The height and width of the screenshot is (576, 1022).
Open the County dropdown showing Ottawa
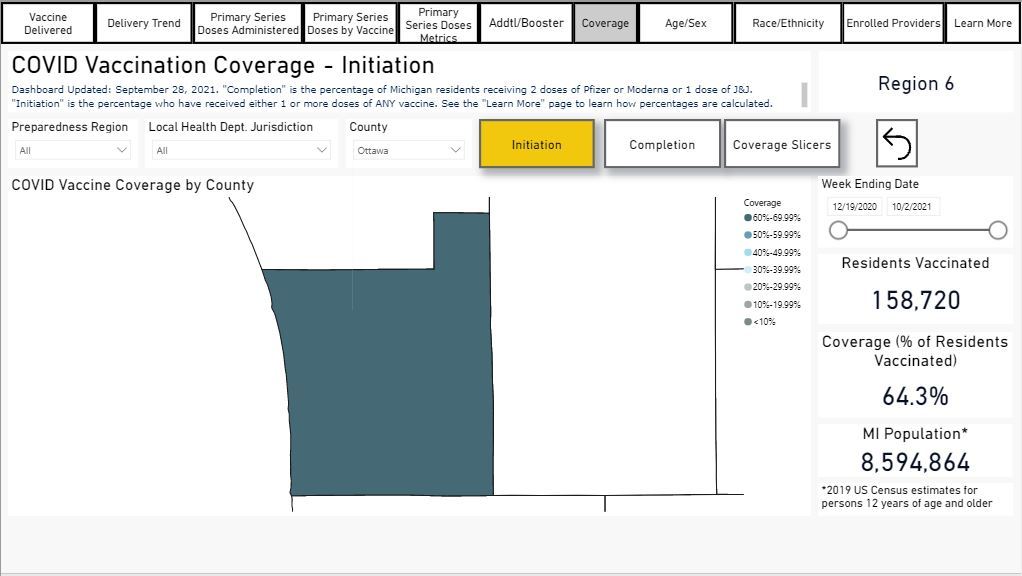(x=408, y=150)
